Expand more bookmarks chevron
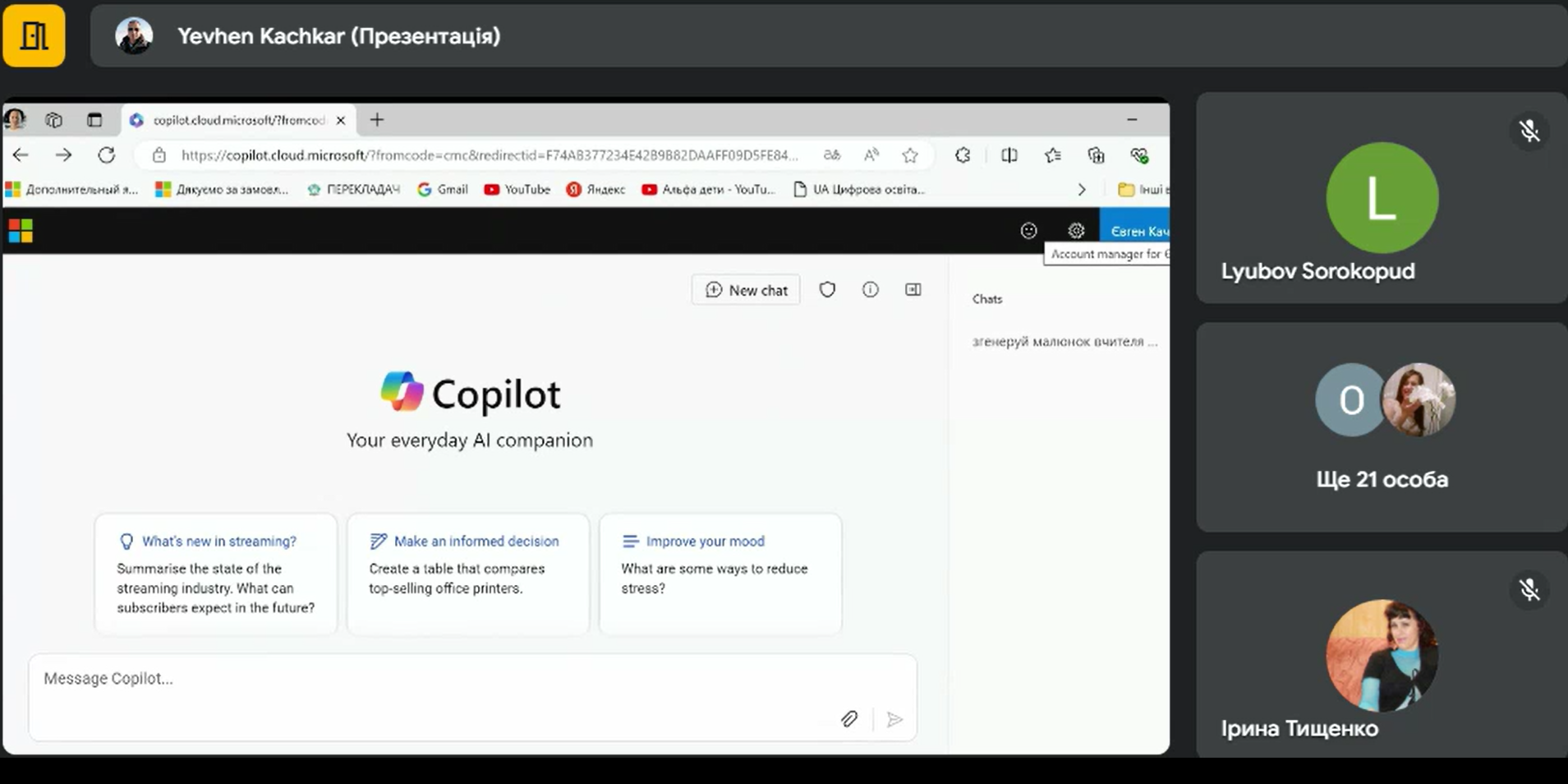The height and width of the screenshot is (784, 1568). tap(1082, 189)
